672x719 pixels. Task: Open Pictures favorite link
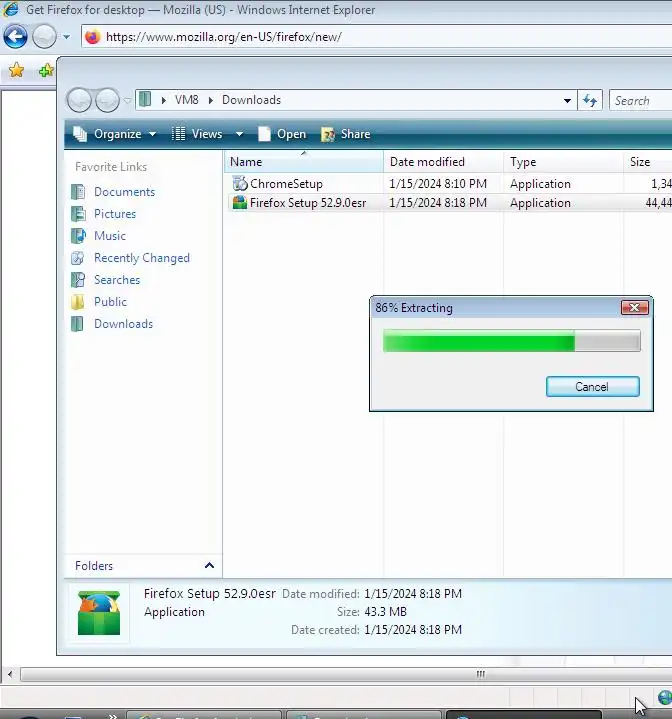tap(115, 214)
